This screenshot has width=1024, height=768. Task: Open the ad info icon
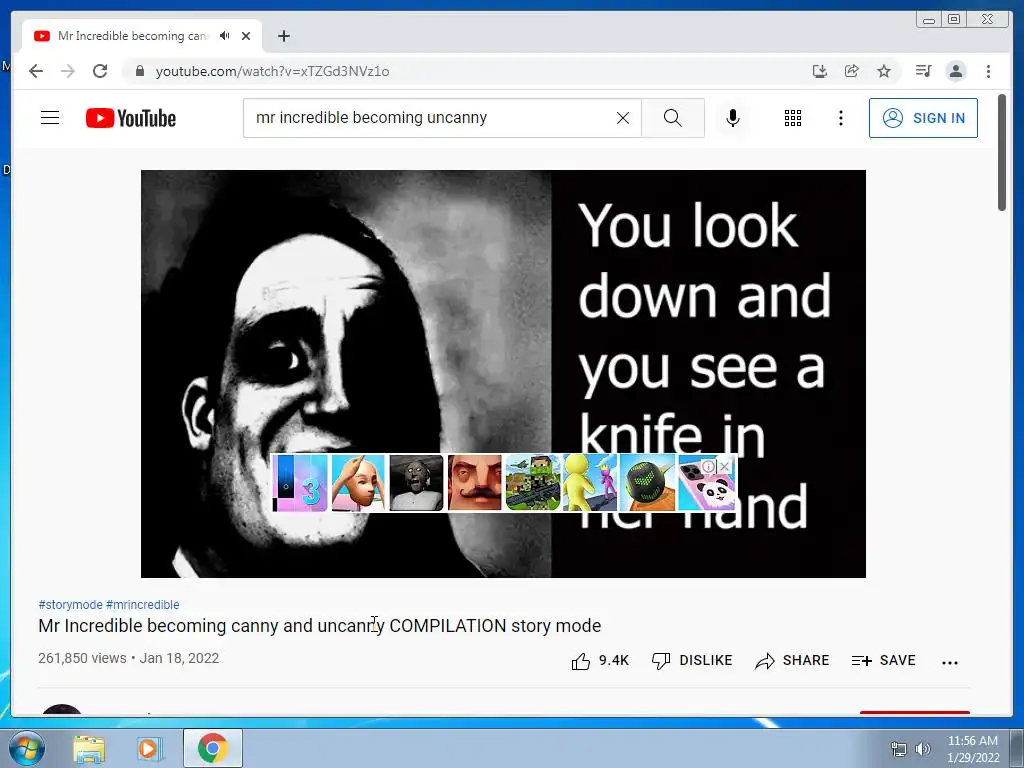(709, 466)
